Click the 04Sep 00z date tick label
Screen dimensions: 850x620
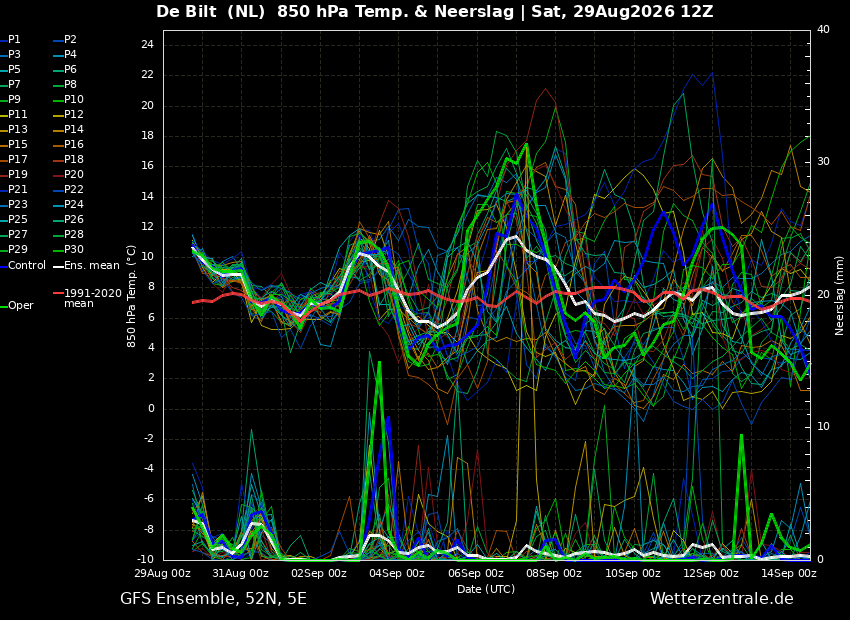396,573
